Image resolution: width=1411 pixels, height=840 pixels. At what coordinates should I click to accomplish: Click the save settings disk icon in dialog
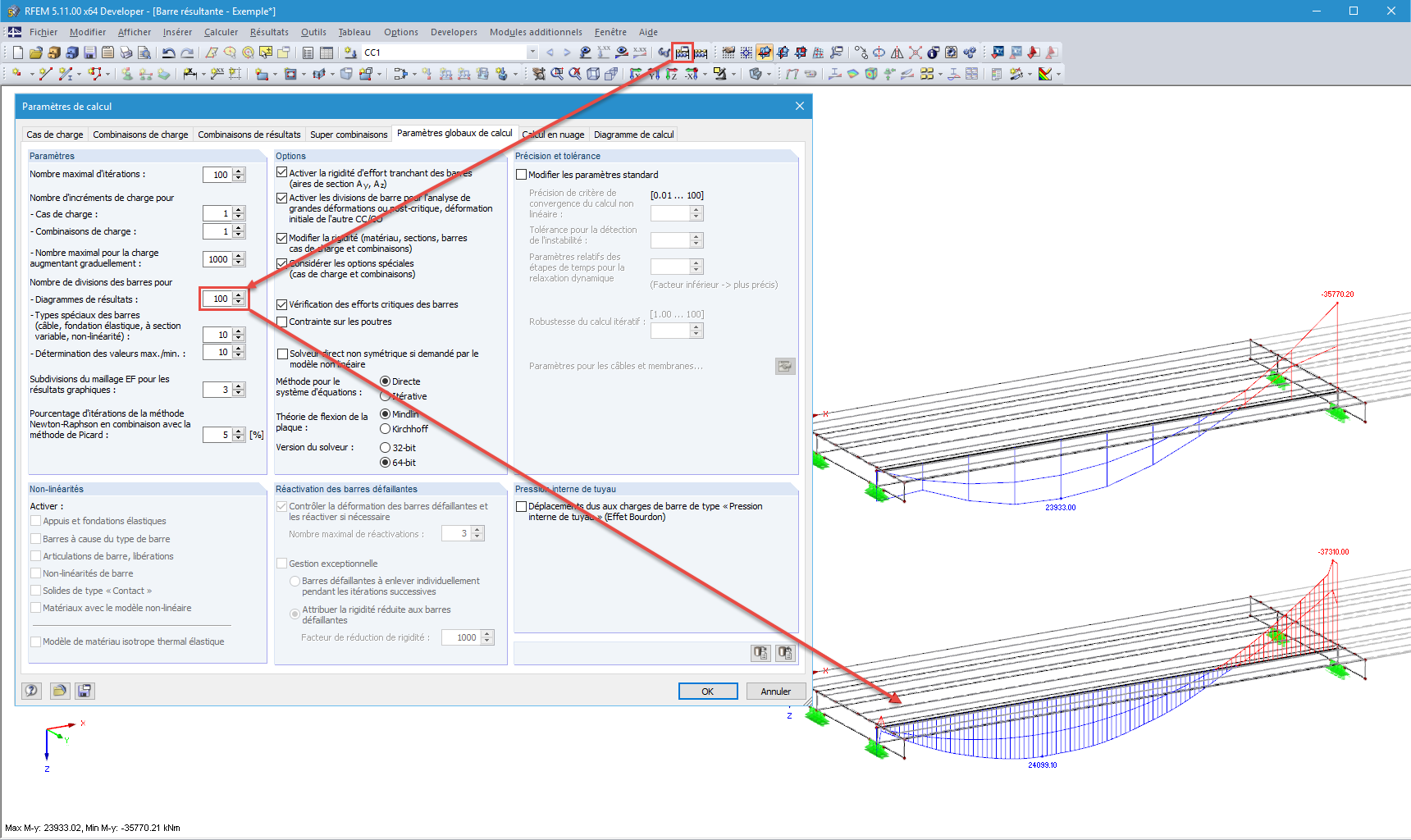pyautogui.click(x=84, y=691)
